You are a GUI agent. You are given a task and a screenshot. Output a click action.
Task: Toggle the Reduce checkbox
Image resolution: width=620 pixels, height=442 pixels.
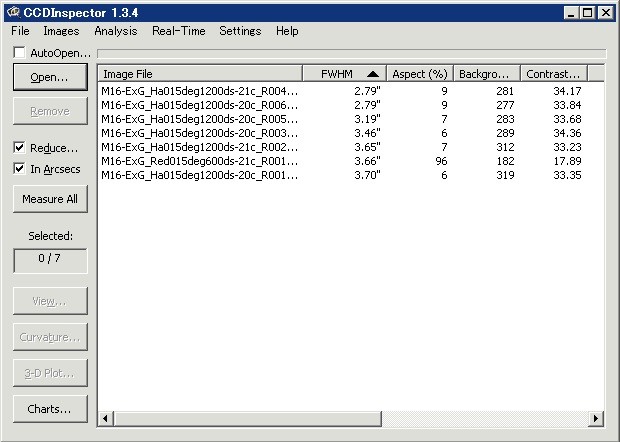coord(19,148)
